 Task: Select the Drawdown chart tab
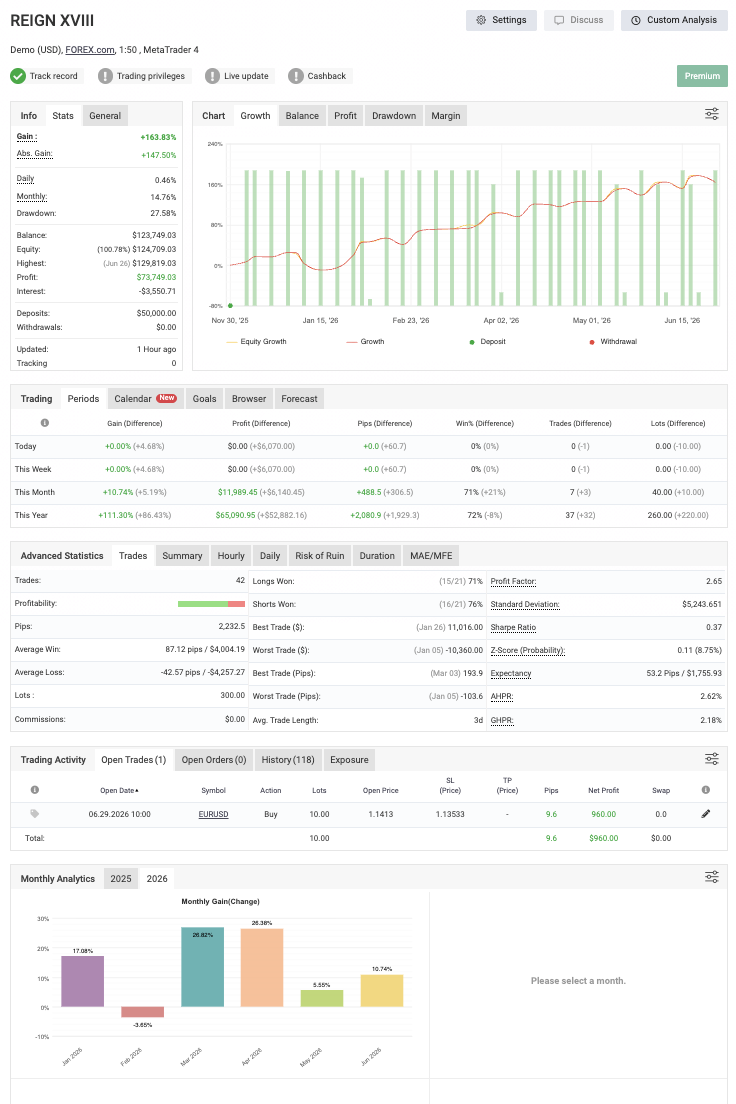[x=394, y=115]
